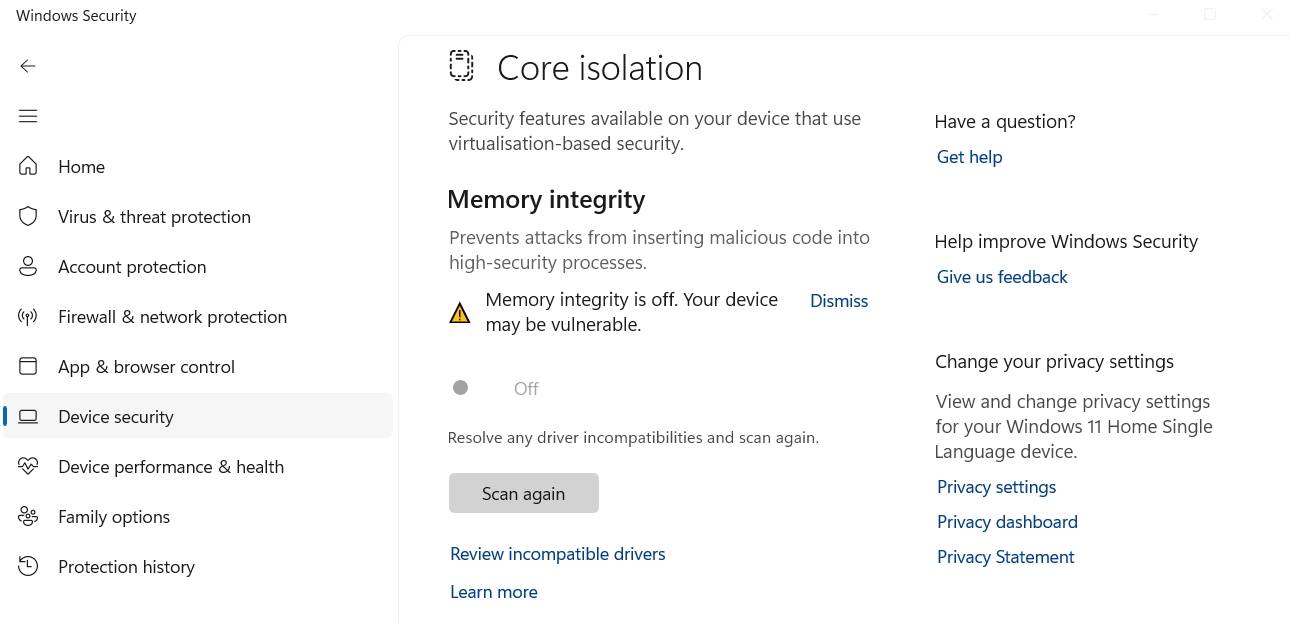Screen dimensions: 1290x623
Task: Open the Get help link
Action: 969,157
